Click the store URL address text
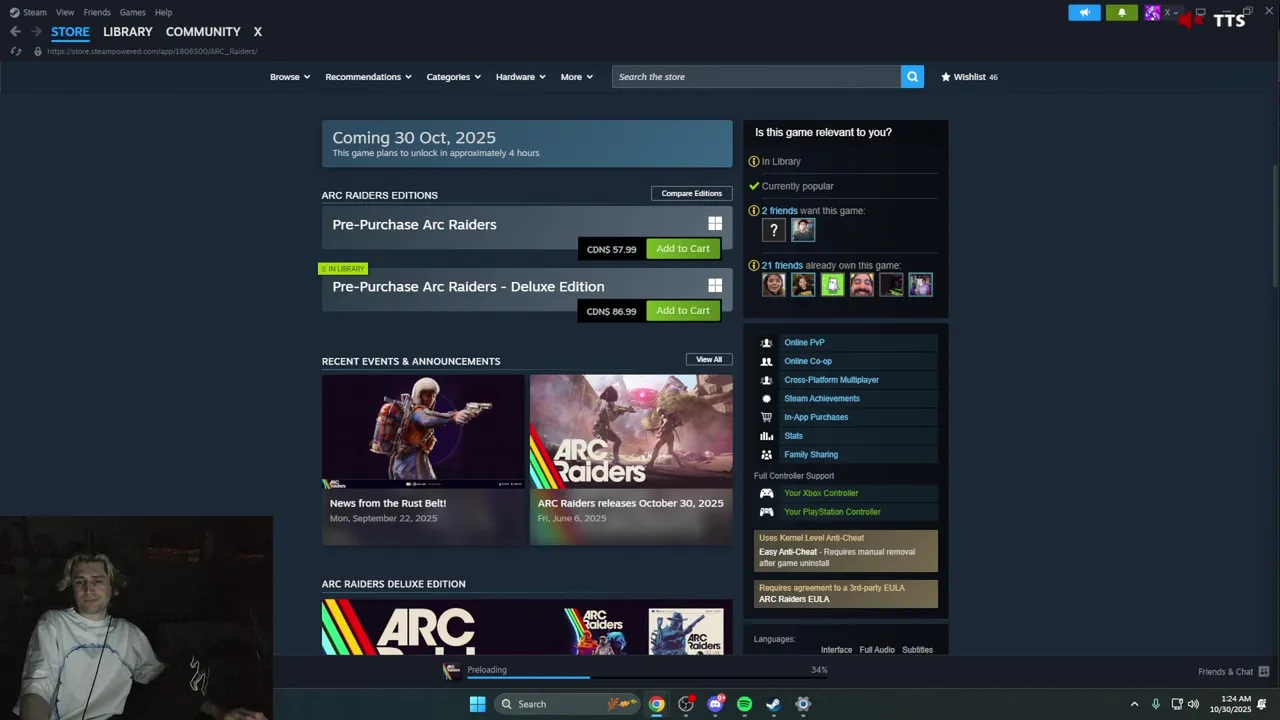Viewport: 1280px width, 720px height. point(152,51)
